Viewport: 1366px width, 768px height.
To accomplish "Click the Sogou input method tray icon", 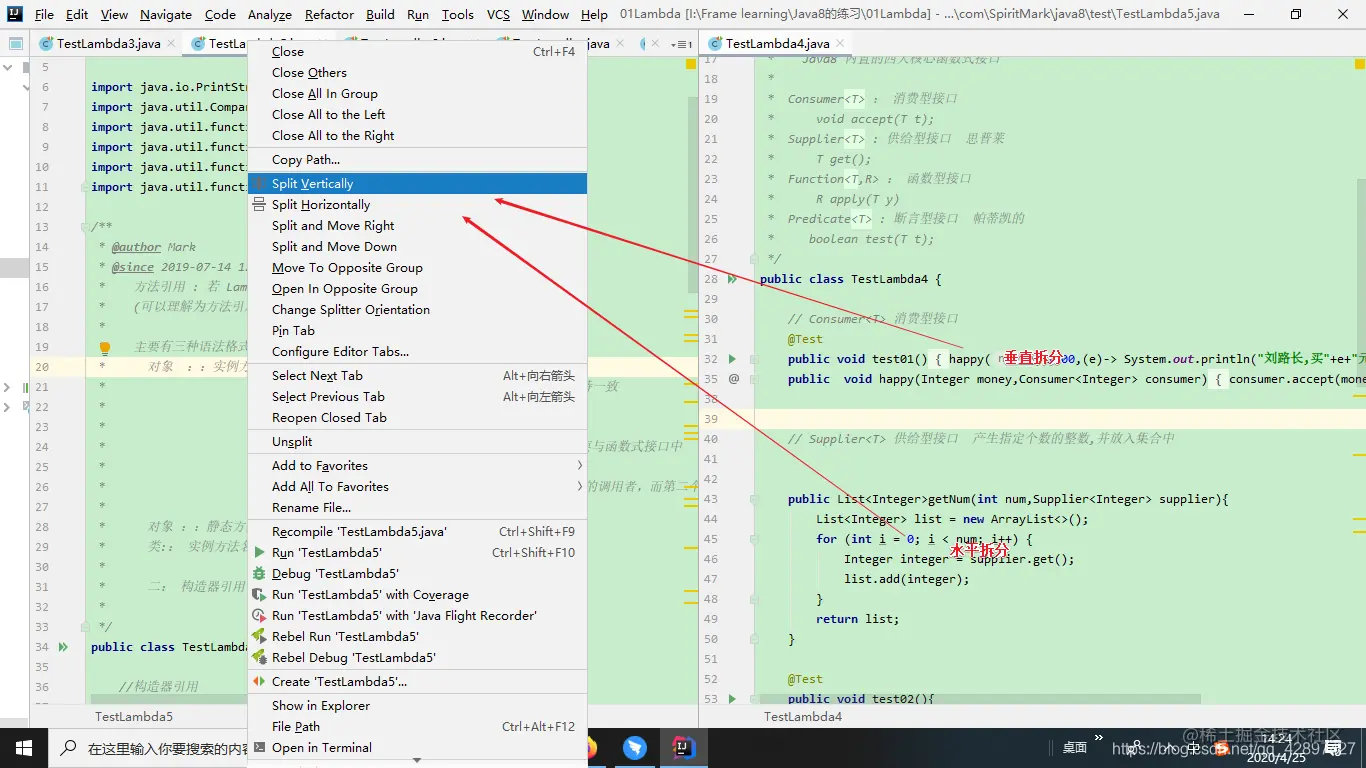I will [1222, 748].
